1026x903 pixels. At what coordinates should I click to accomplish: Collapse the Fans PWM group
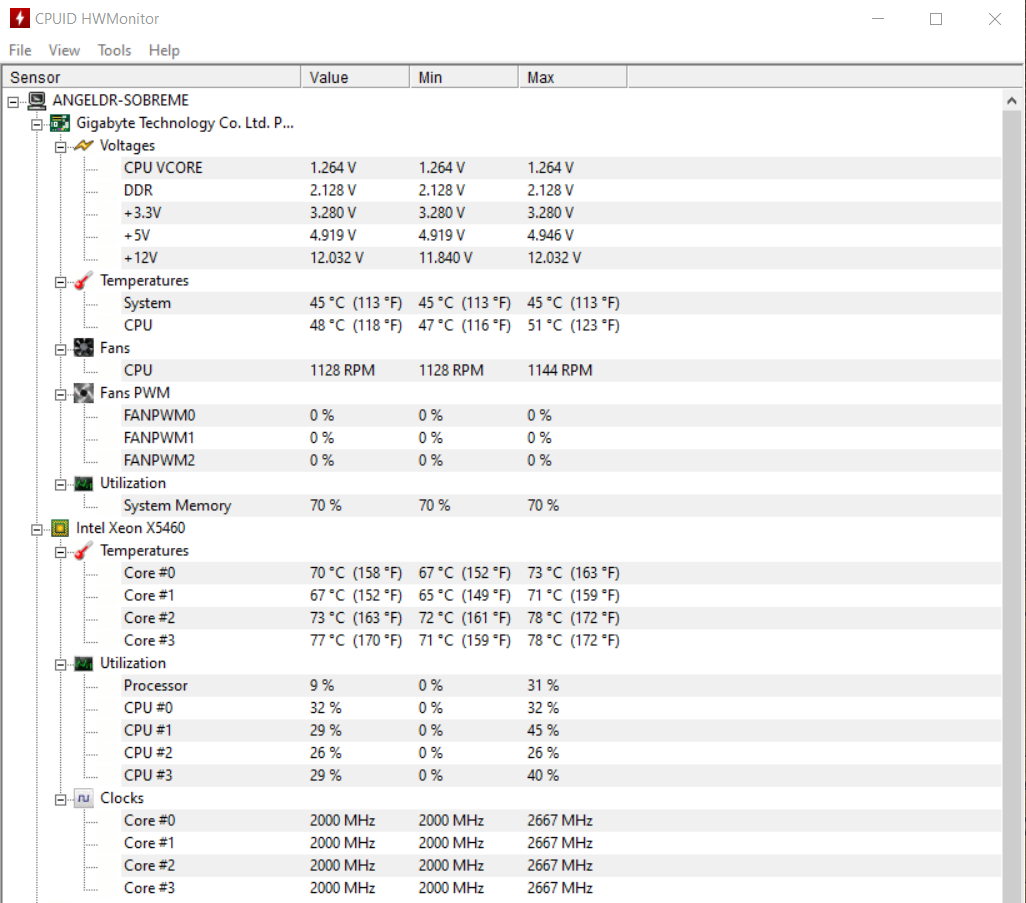pyautogui.click(x=60, y=395)
